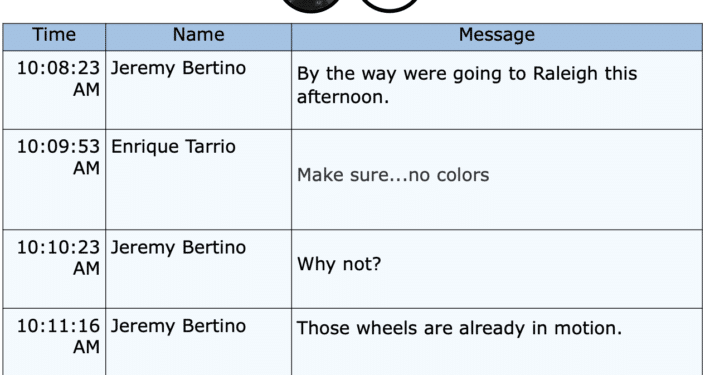
Task: Click the 10:08:23 AM timestamp cell
Action: pyautogui.click(x=54, y=90)
